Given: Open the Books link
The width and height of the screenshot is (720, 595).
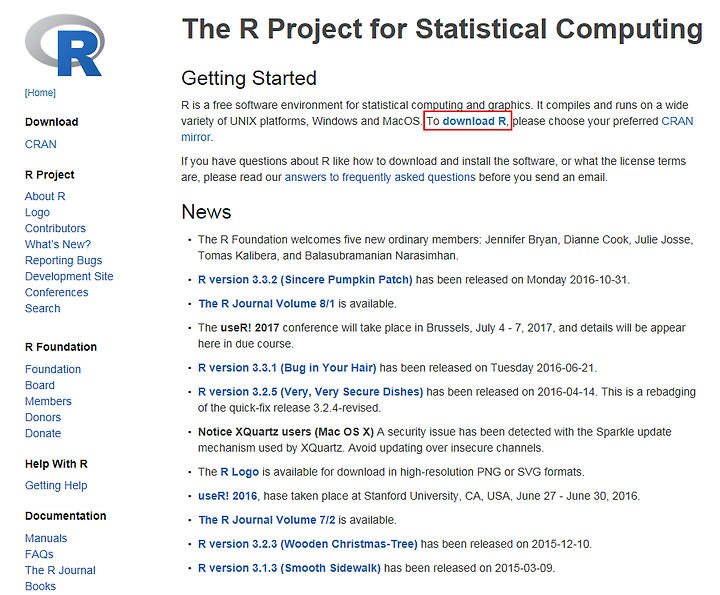Looking at the screenshot, I should [x=40, y=586].
